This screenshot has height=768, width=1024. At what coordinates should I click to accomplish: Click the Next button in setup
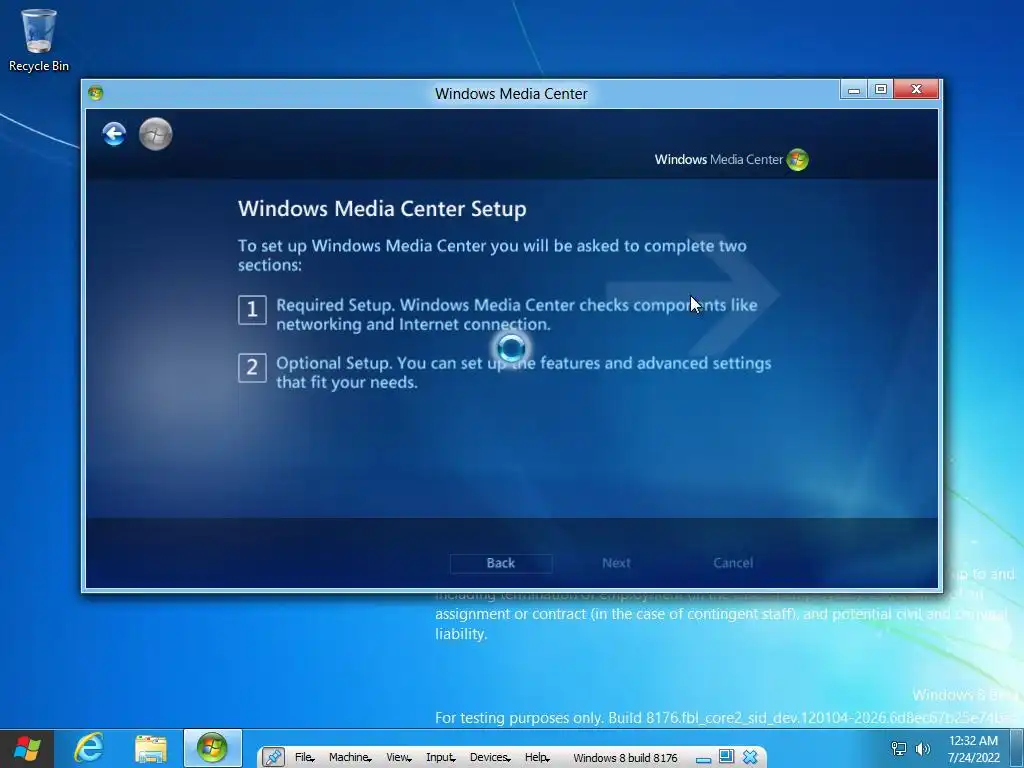click(x=616, y=563)
